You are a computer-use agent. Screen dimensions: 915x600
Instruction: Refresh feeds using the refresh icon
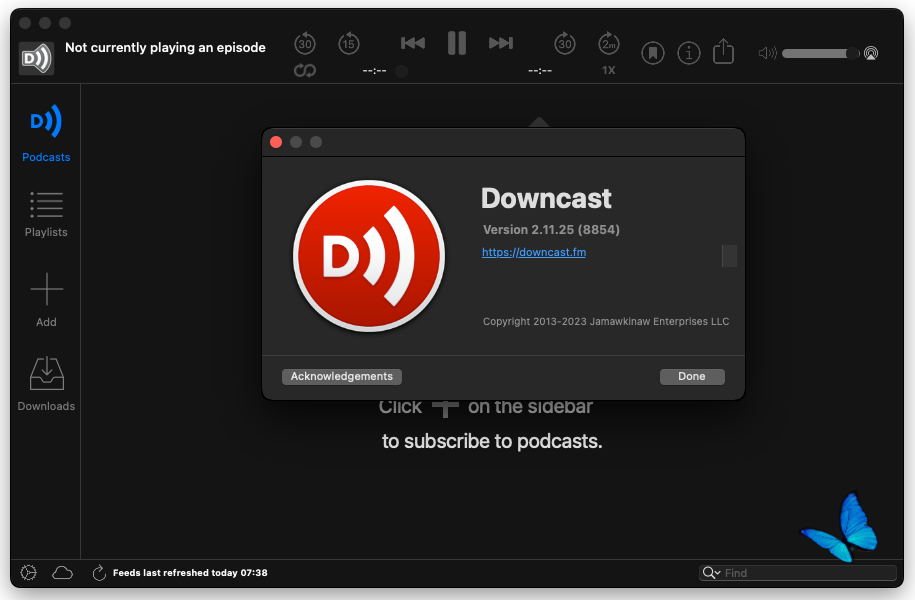coord(99,573)
